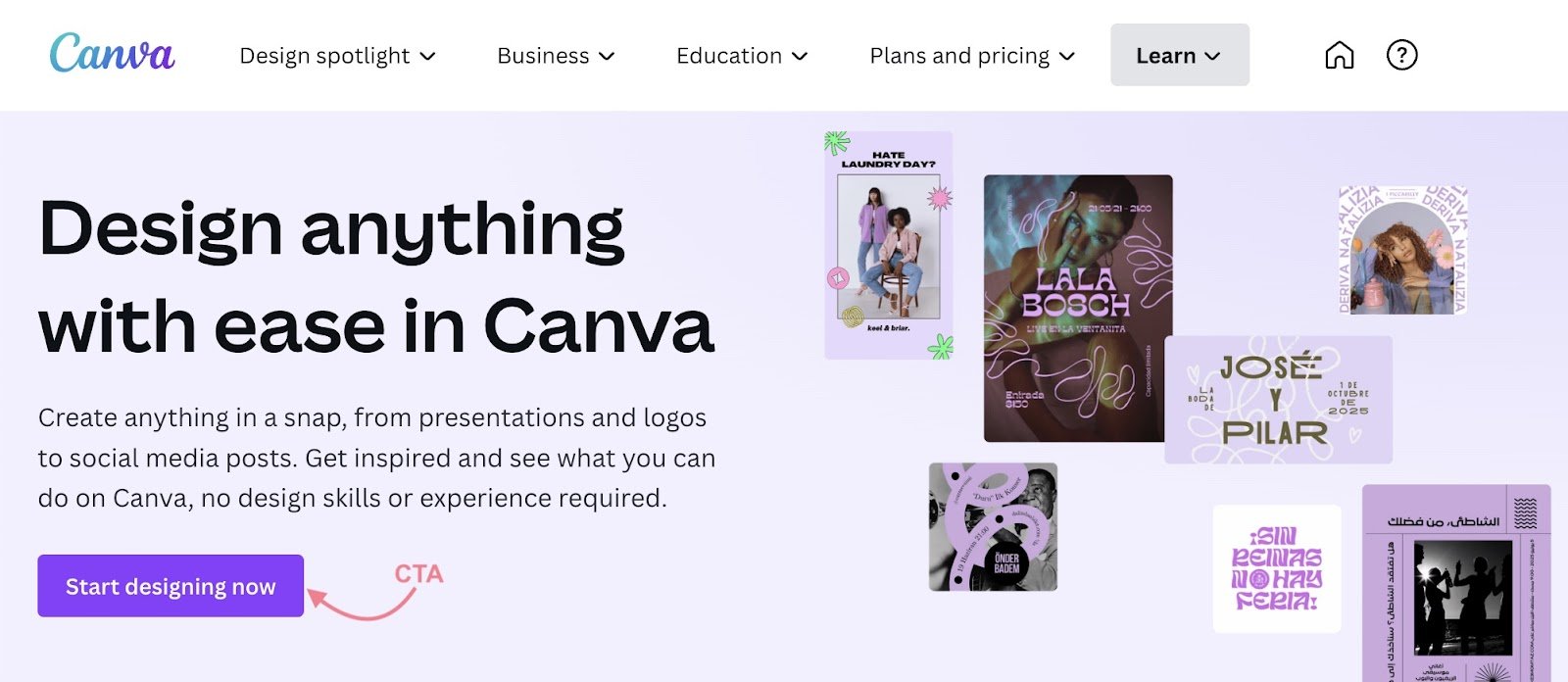Click the Start designing now button
The height and width of the screenshot is (682, 1568).
[170, 586]
